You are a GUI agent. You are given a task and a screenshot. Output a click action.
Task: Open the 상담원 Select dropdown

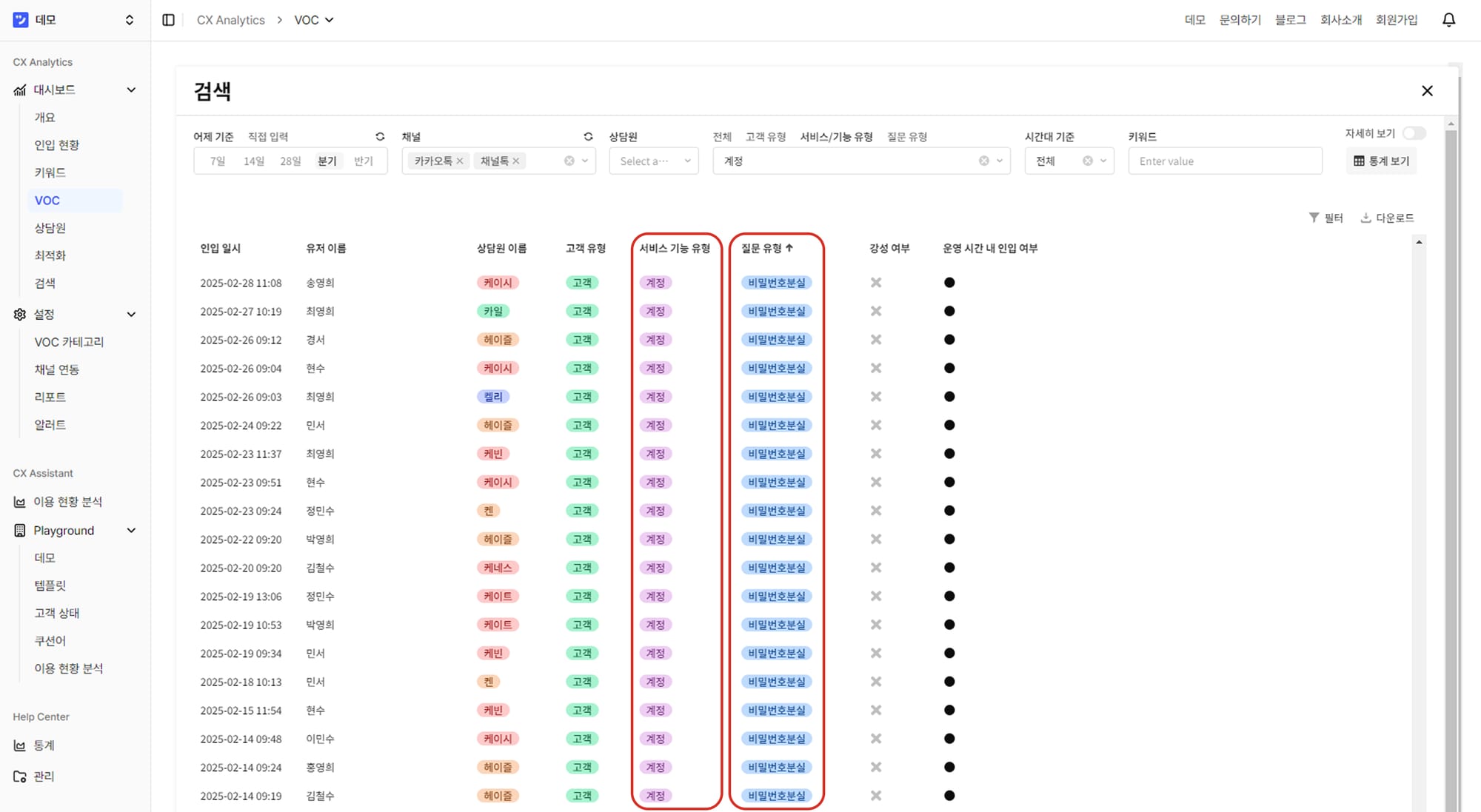pos(654,161)
